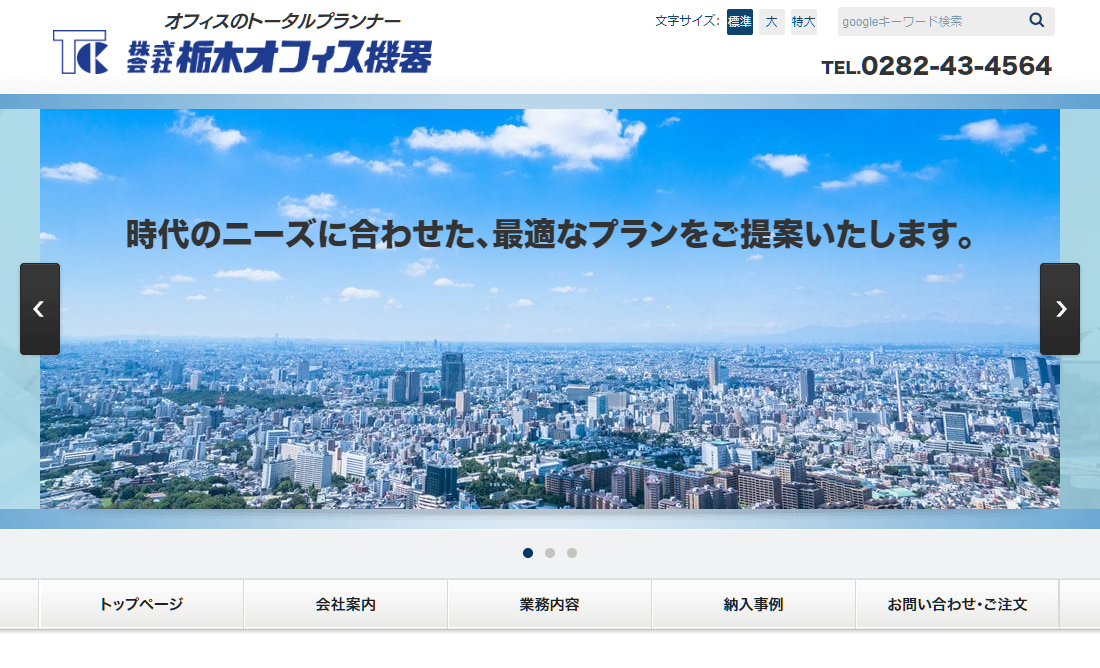The image size is (1100, 668).
Task: Open the 会社案内 navigation item
Action: coord(345,604)
